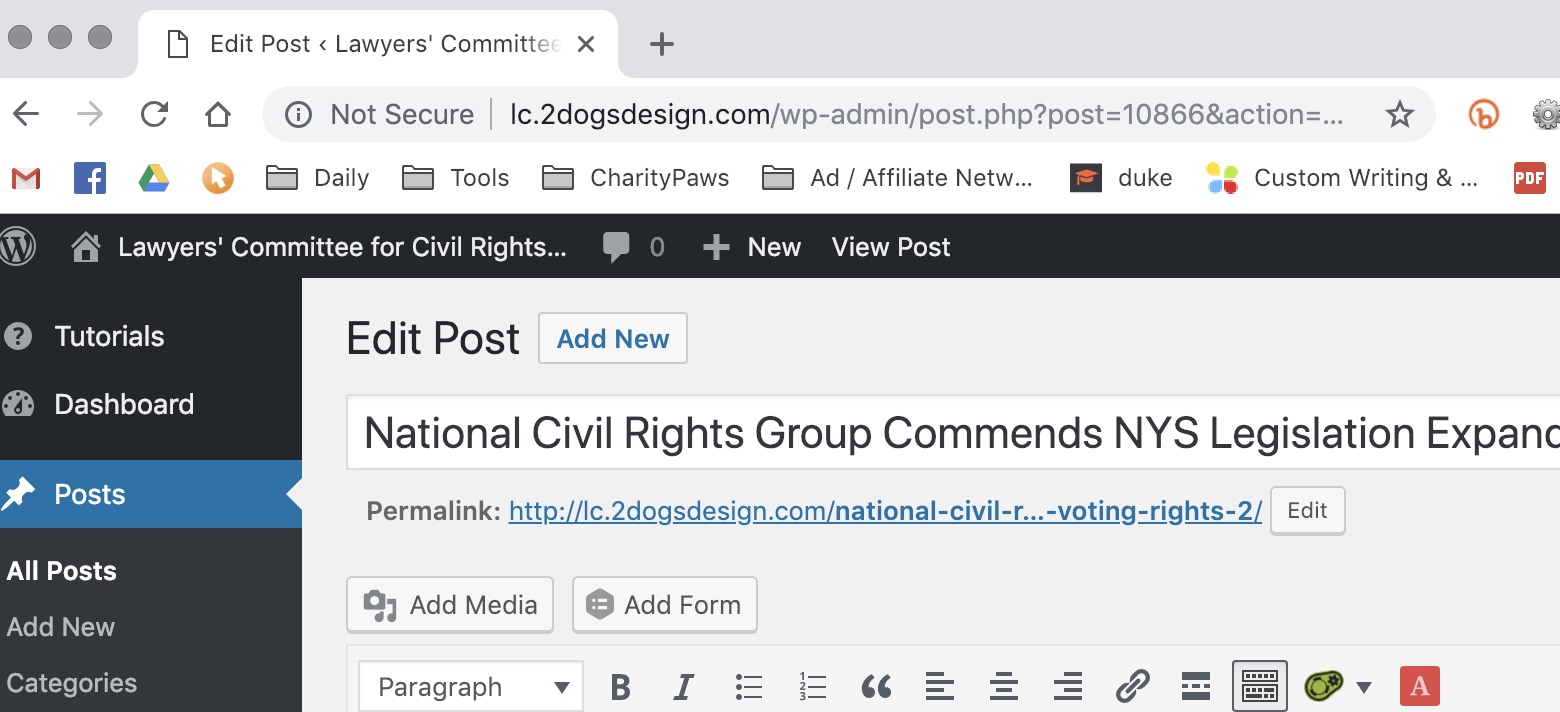Center align the text

coord(1003,687)
